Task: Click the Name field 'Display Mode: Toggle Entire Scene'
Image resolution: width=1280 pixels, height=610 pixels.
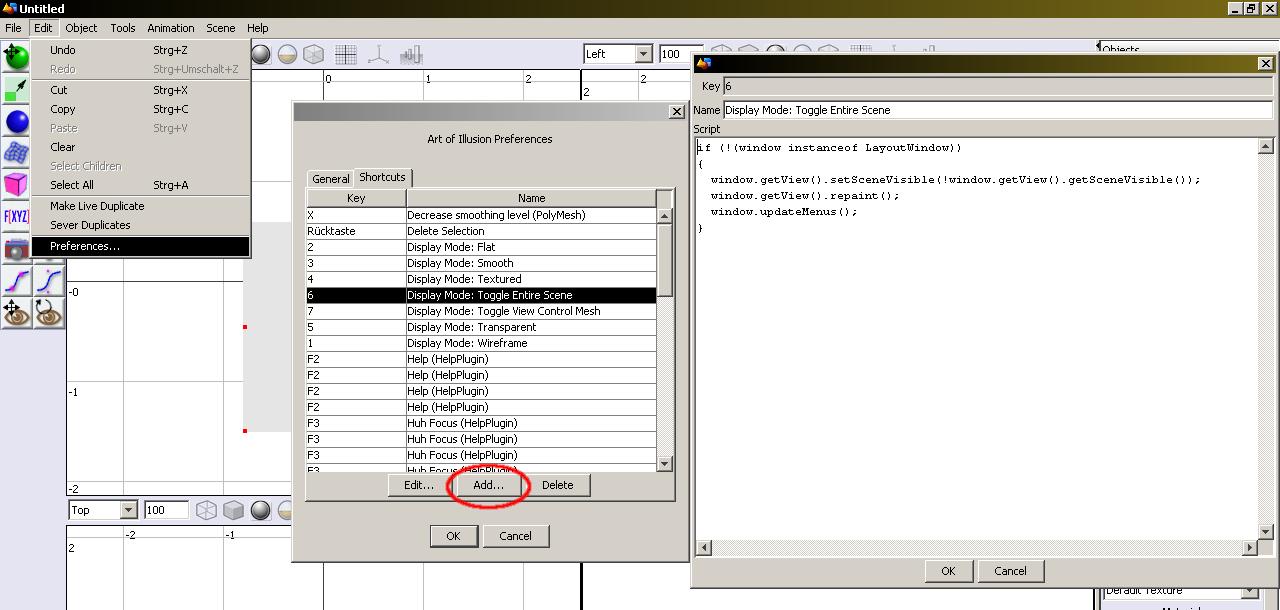Action: [x=998, y=110]
